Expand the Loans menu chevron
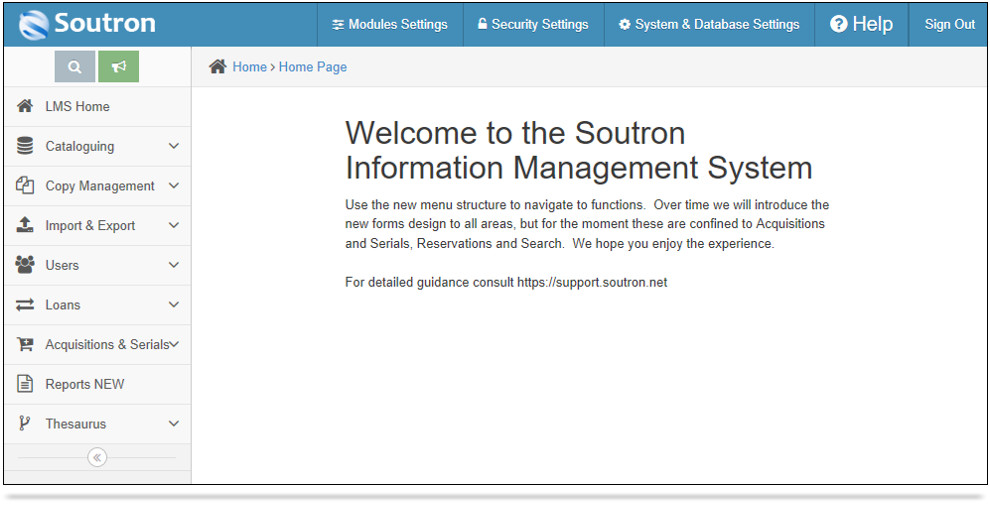 coord(174,304)
